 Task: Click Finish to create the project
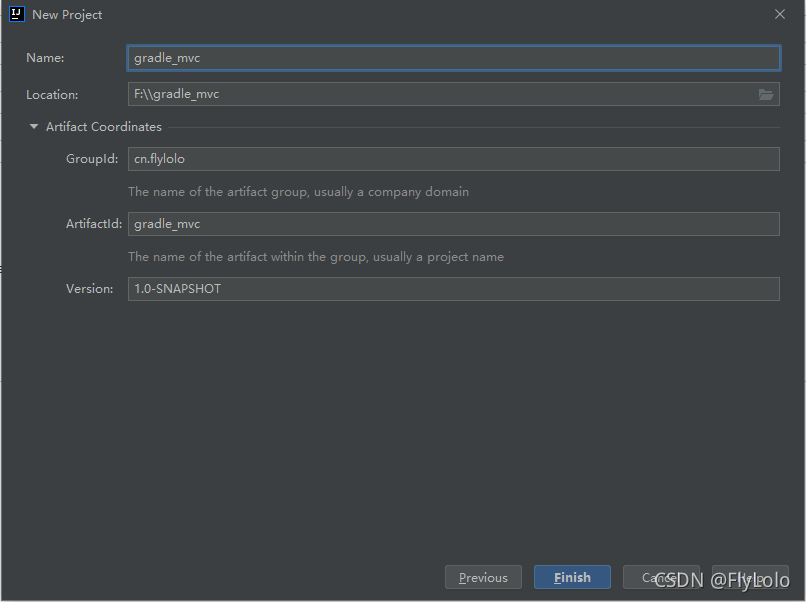[572, 577]
